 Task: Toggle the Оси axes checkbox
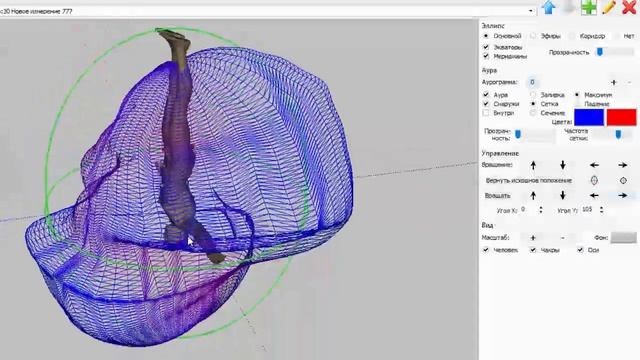(580, 249)
